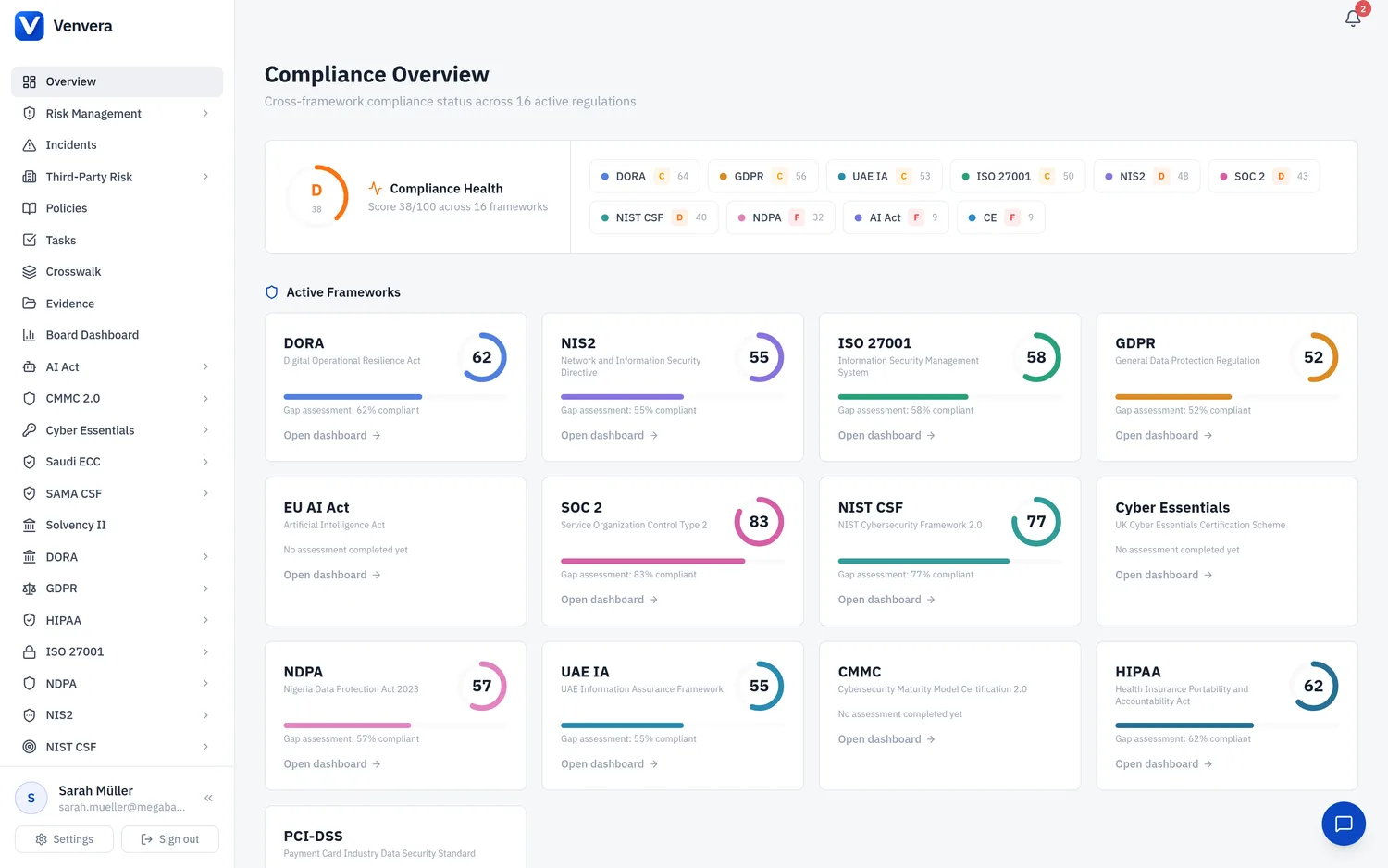Open Policies in the sidebar

click(x=117, y=208)
